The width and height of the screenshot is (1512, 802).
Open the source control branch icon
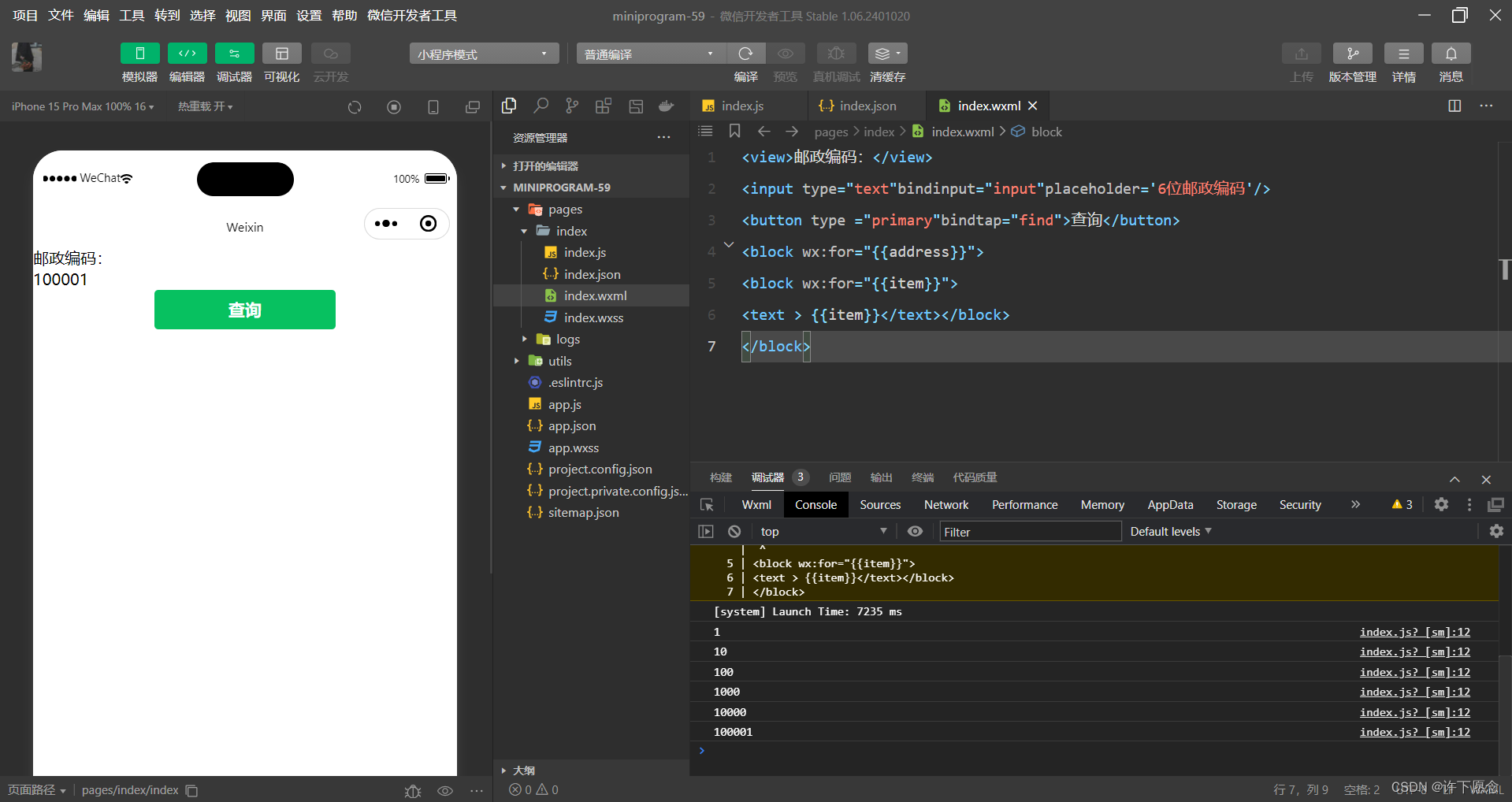[x=572, y=106]
